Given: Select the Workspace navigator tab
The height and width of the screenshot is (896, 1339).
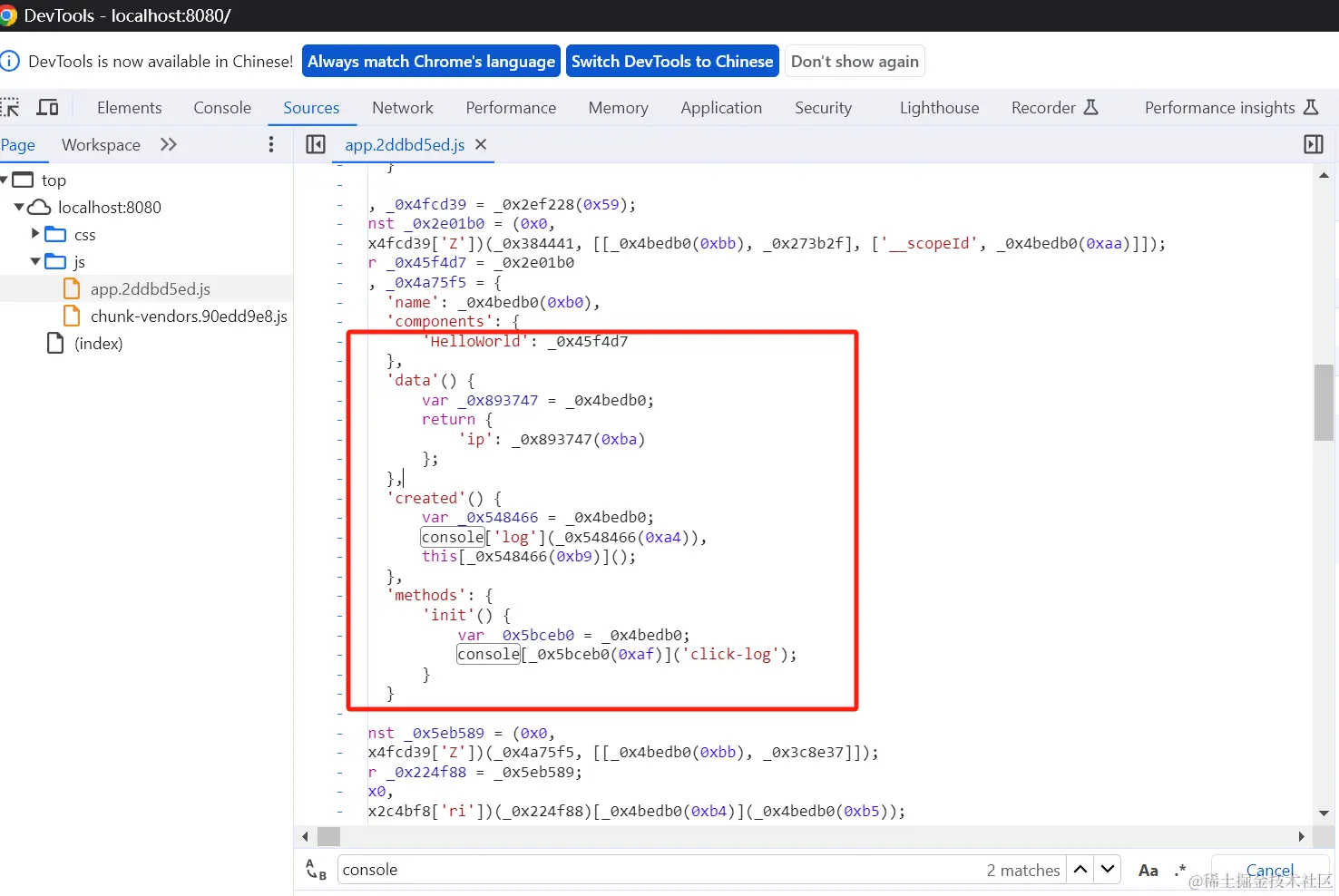Looking at the screenshot, I should [101, 144].
